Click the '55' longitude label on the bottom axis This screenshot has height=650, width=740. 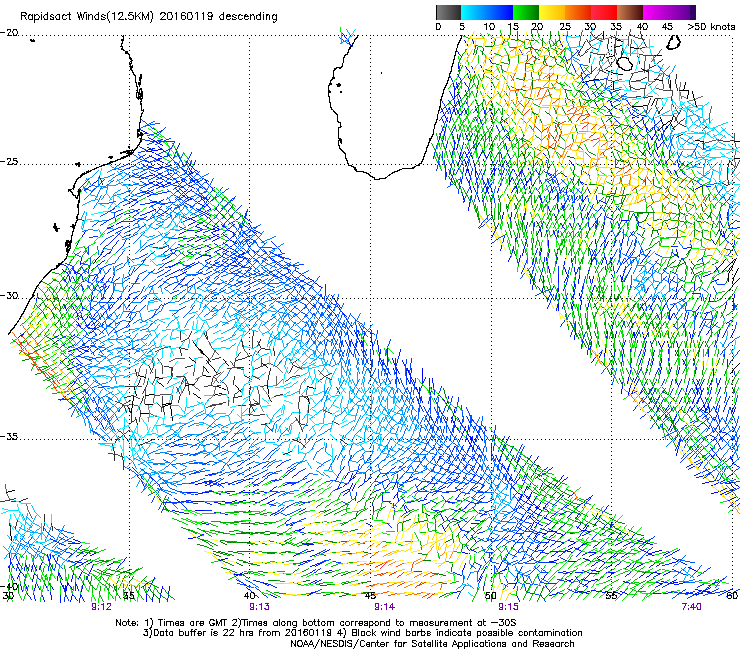(611, 596)
